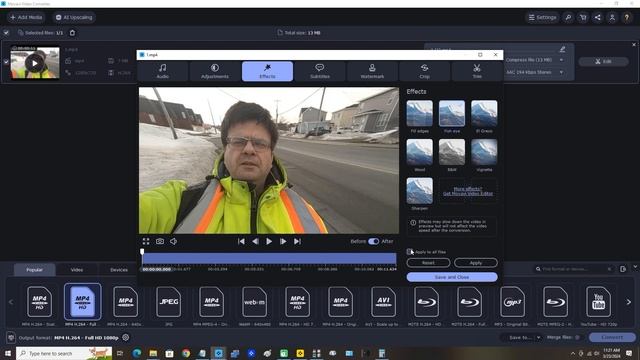This screenshot has height=360, width=640.
Task: Pick the Sharpen effect thumbnail
Action: tap(420, 191)
